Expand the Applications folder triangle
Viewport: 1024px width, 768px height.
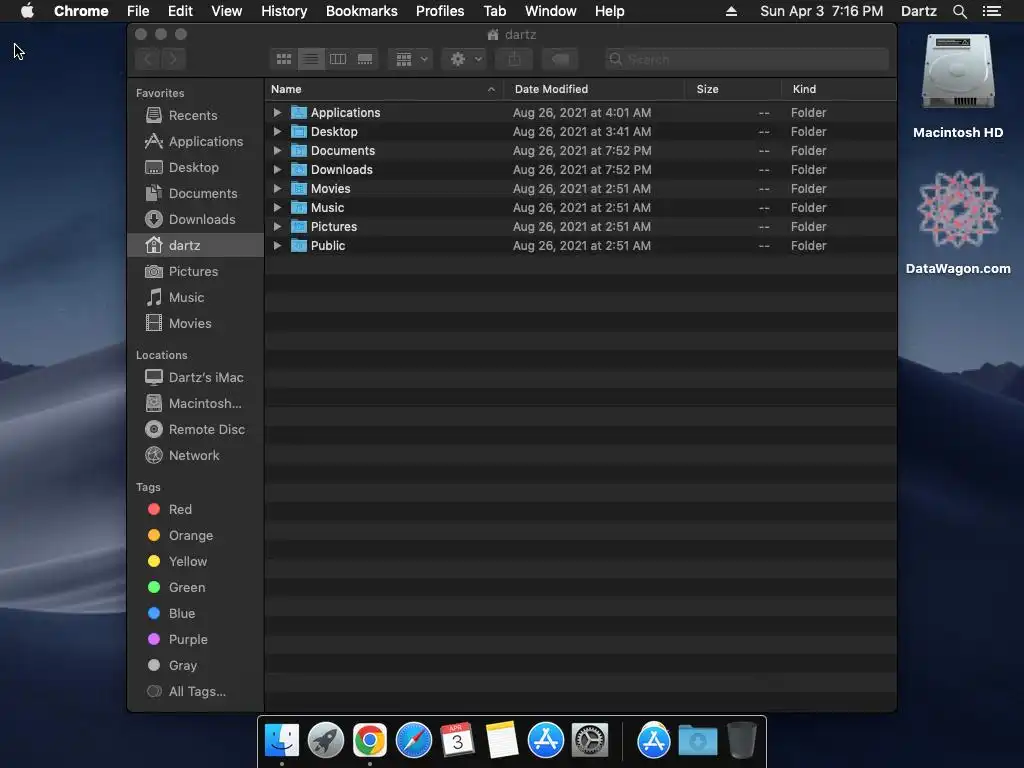pyautogui.click(x=277, y=112)
